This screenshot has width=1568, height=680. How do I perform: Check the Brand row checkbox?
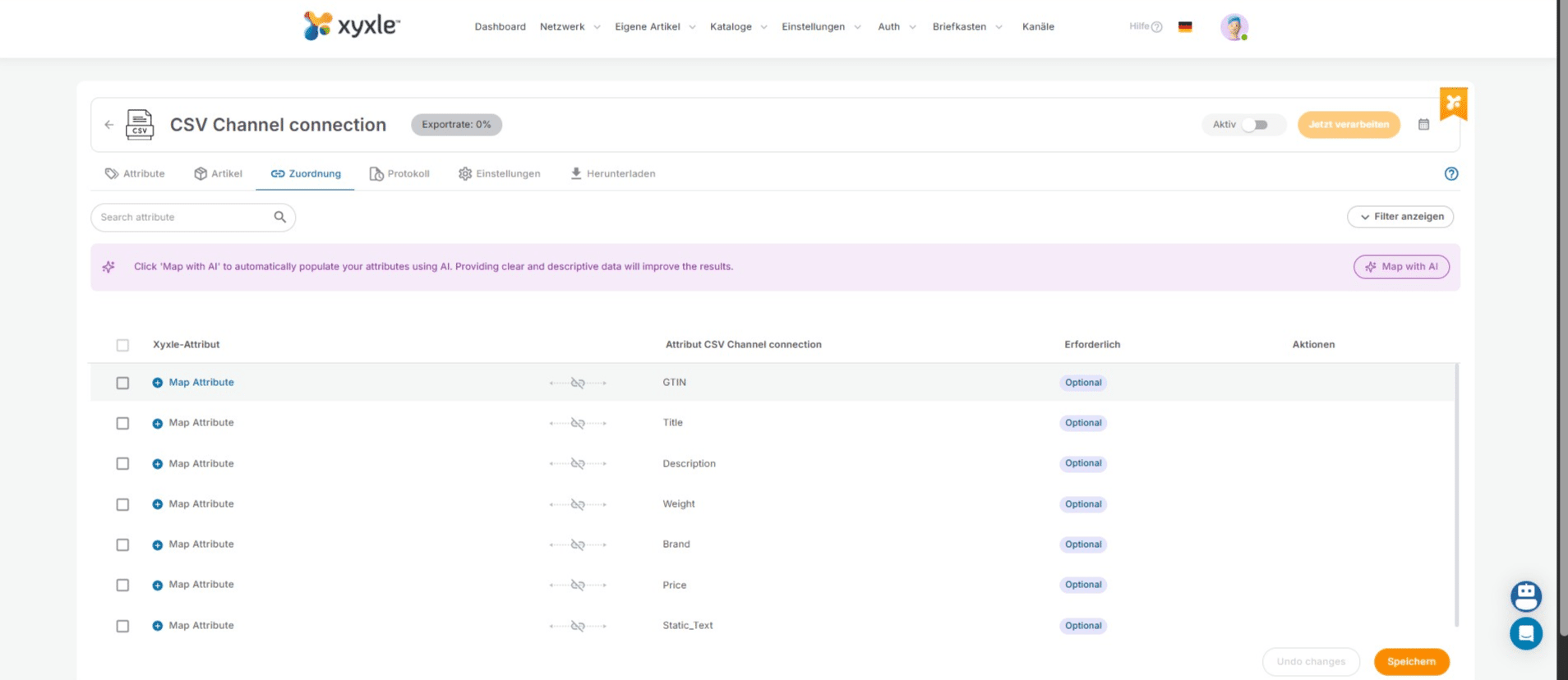coord(122,544)
